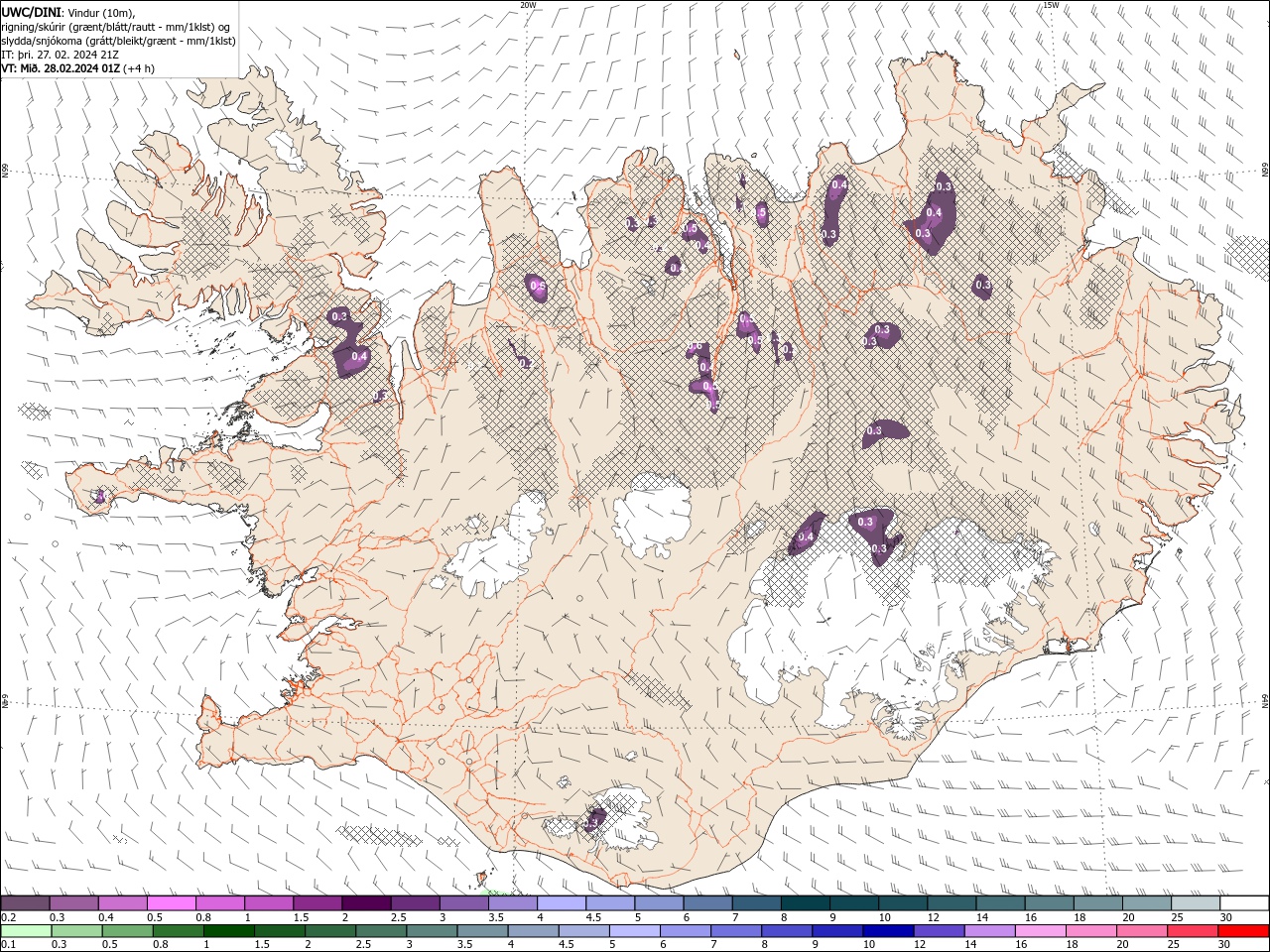This screenshot has width=1270, height=952.
Task: Pick the darkest green swatch at 1 in lower legend
Action: click(x=228, y=931)
